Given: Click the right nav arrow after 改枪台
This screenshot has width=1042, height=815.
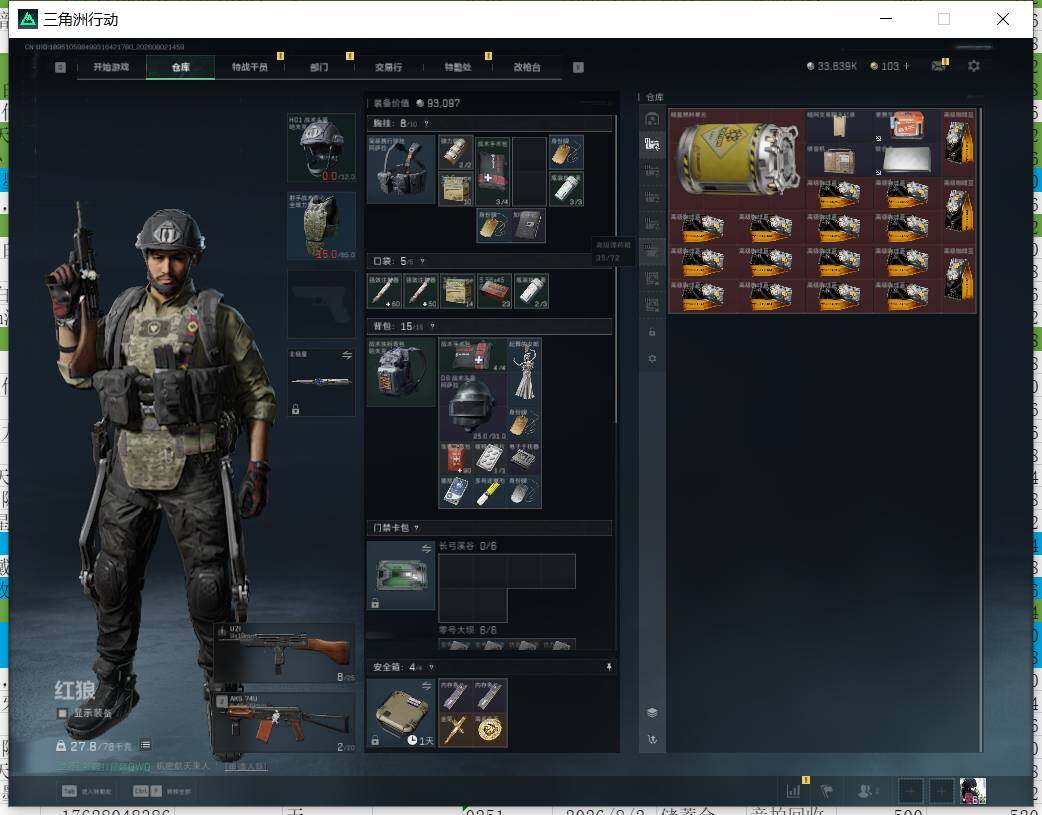Looking at the screenshot, I should point(578,67).
